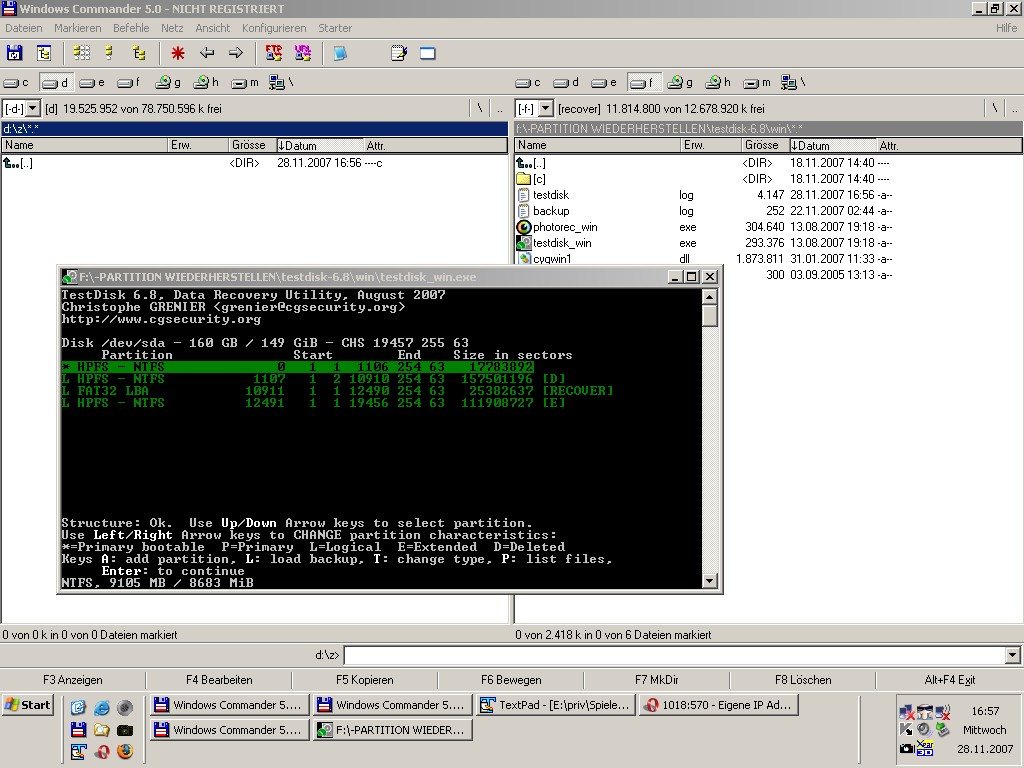Click the system tray clock 16:57
1024x768 pixels.
point(985,711)
